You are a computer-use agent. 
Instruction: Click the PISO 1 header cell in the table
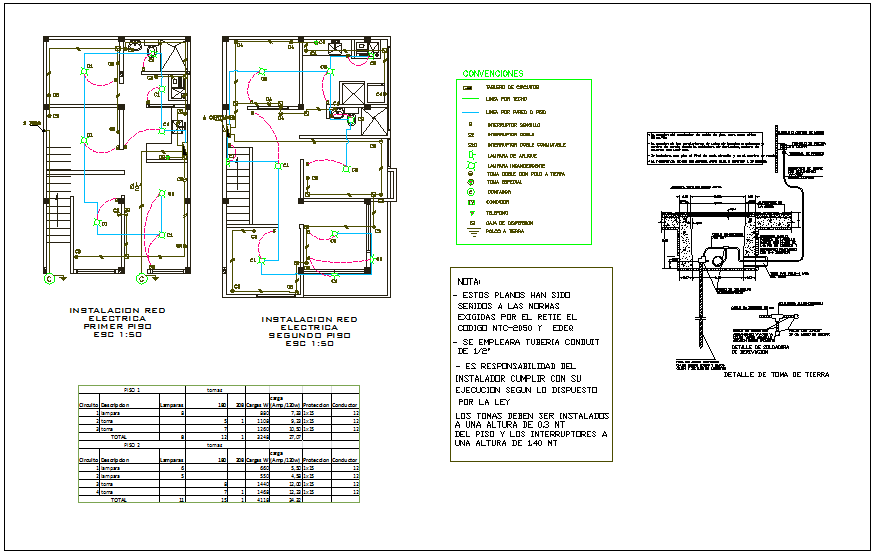(132, 390)
